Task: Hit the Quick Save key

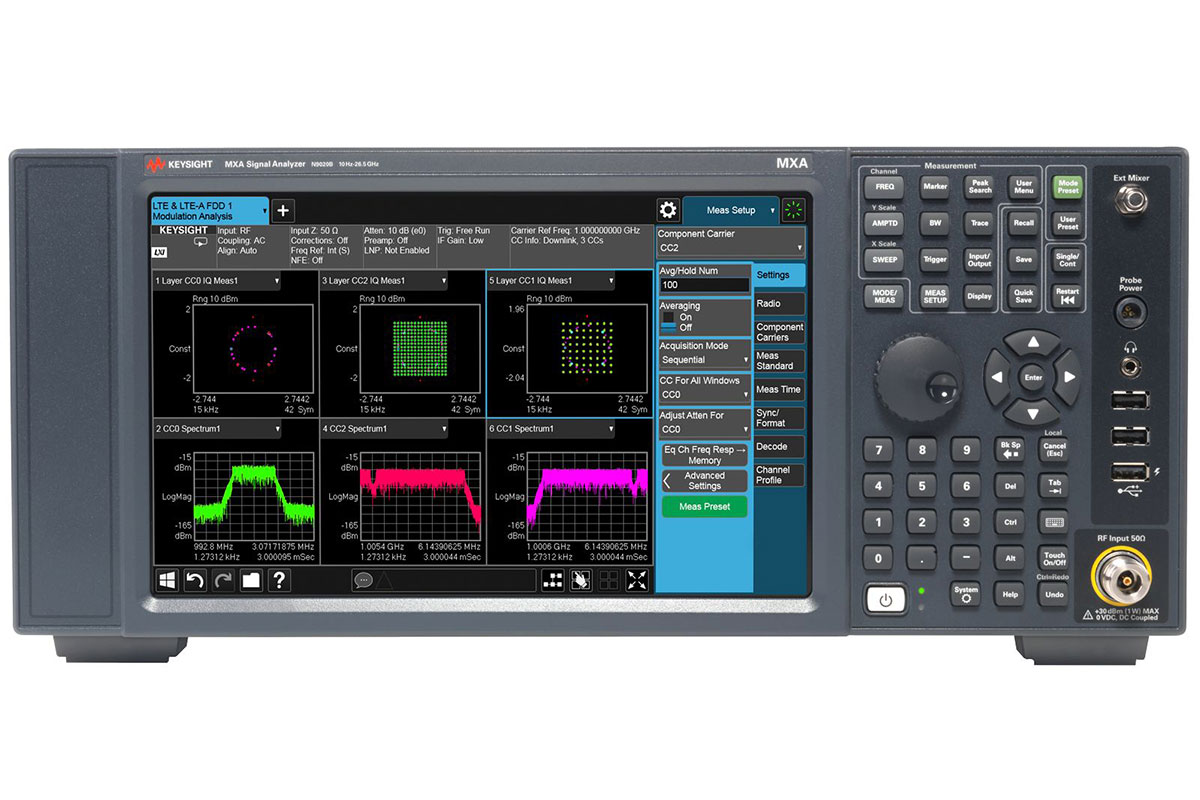Action: click(1023, 296)
